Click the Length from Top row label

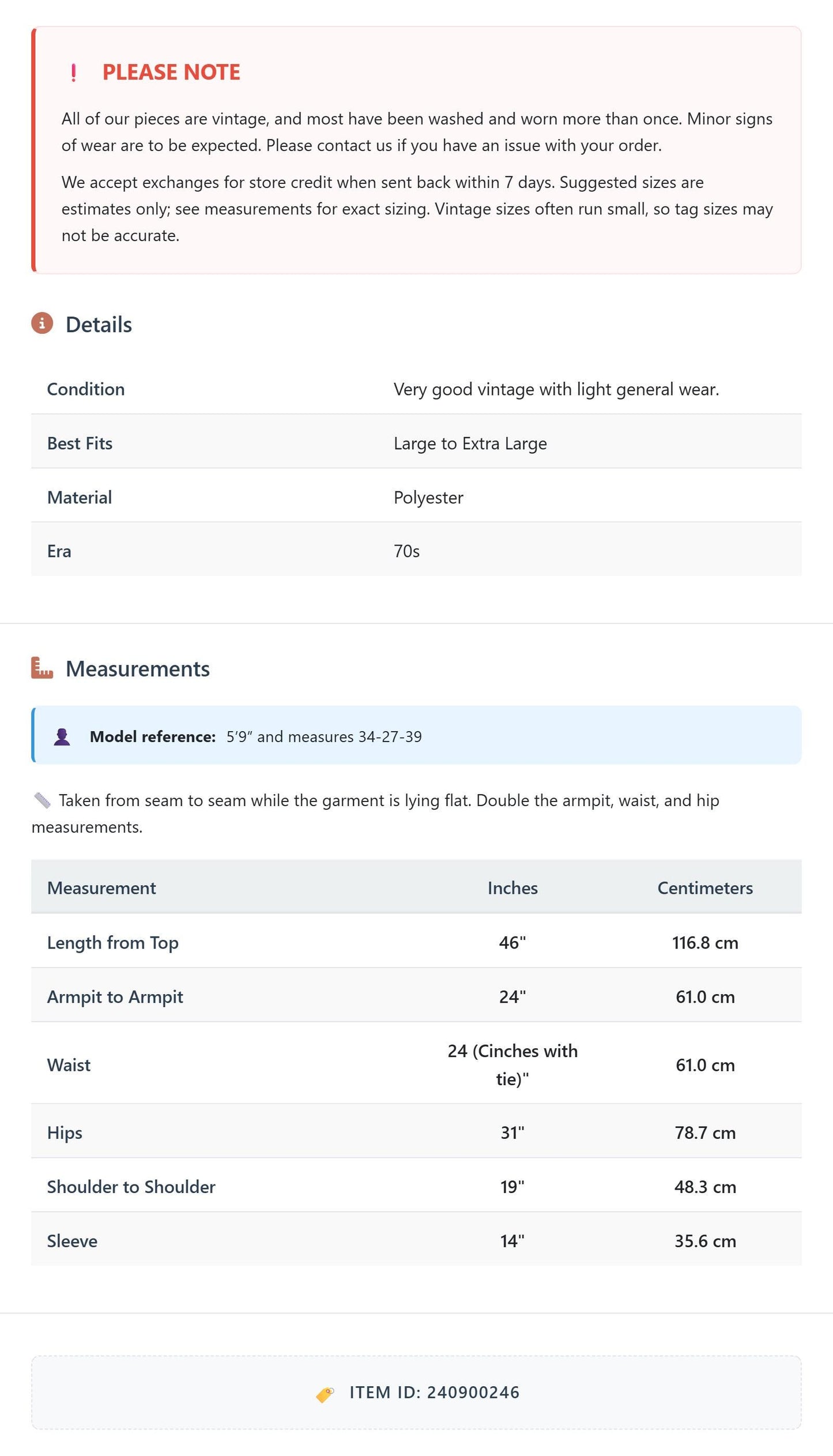point(113,943)
